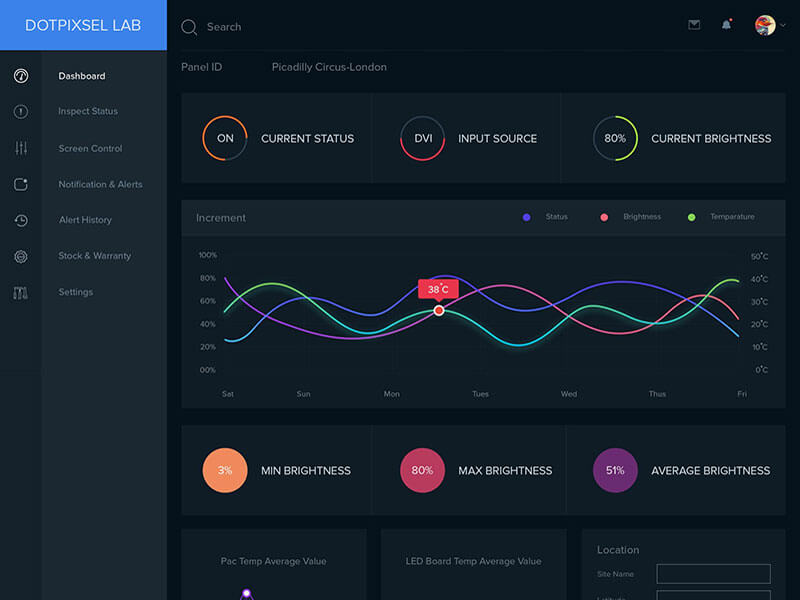Viewport: 800px width, 600px height.
Task: Go to Alert History menu item
Action: [x=85, y=220]
